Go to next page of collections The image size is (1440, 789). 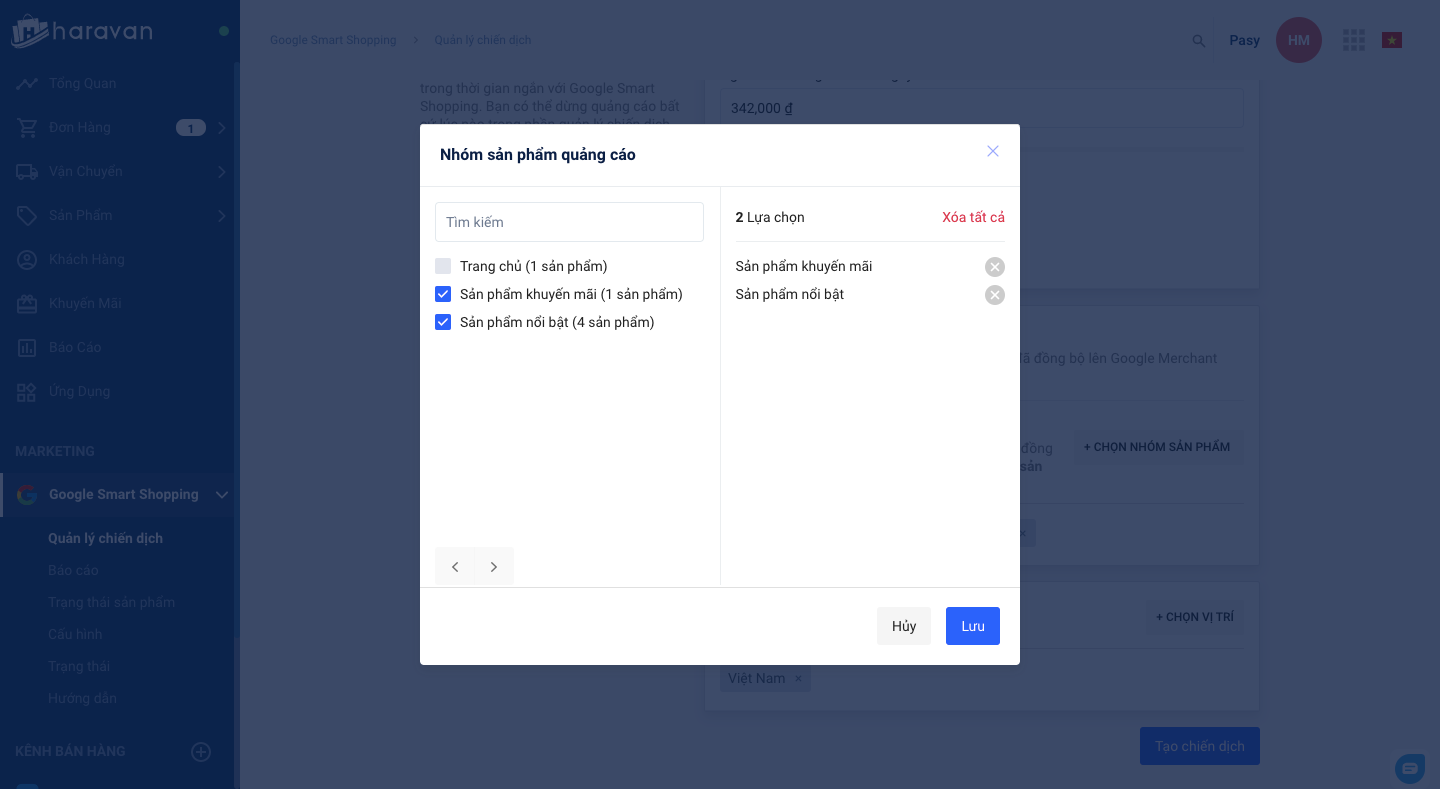(x=494, y=567)
